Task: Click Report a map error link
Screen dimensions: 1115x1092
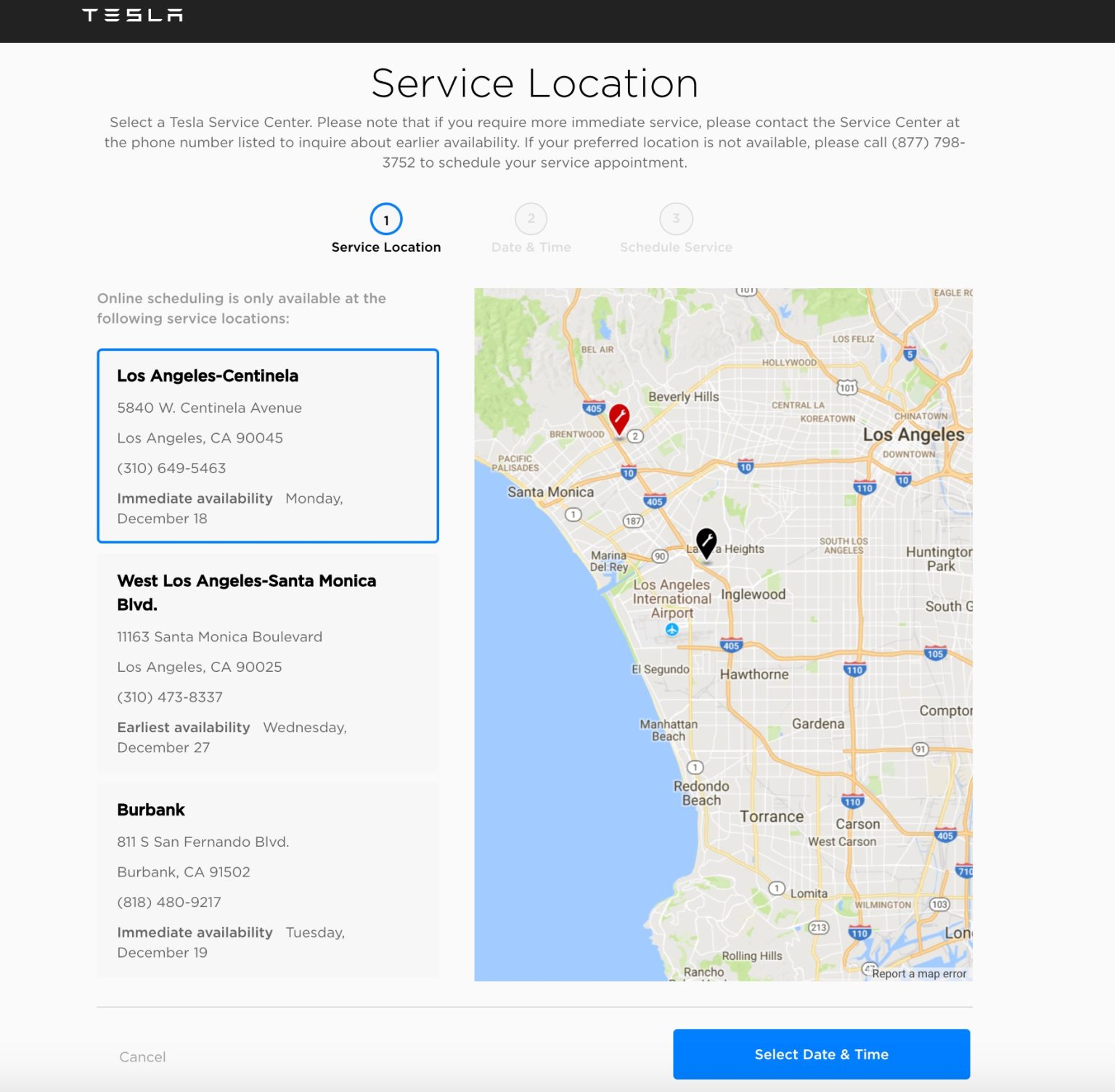Action: pyautogui.click(x=918, y=974)
